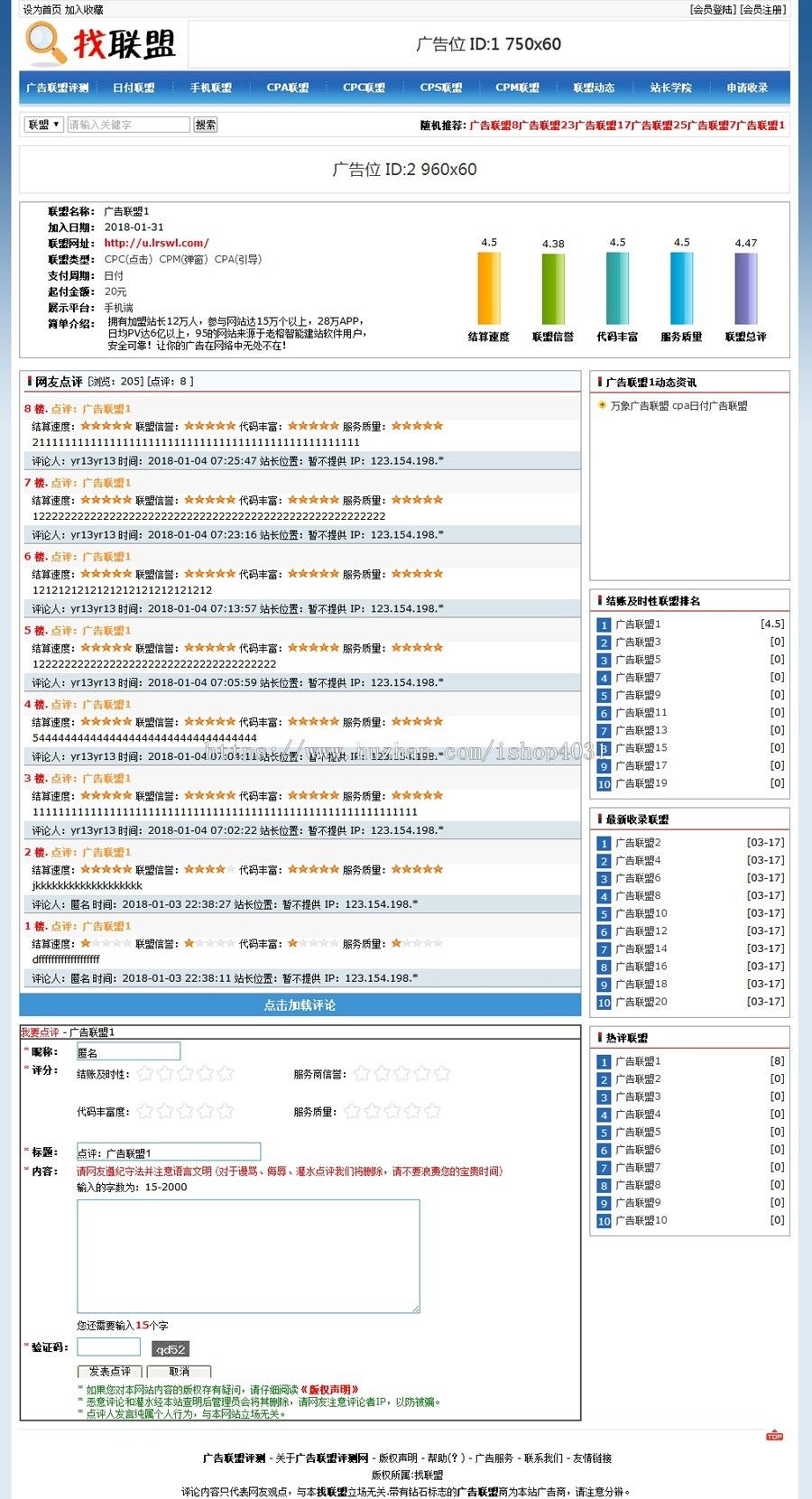Open 联盟动态 in the navigation bar
Viewport: 812px width, 1499px height.
pos(595,88)
